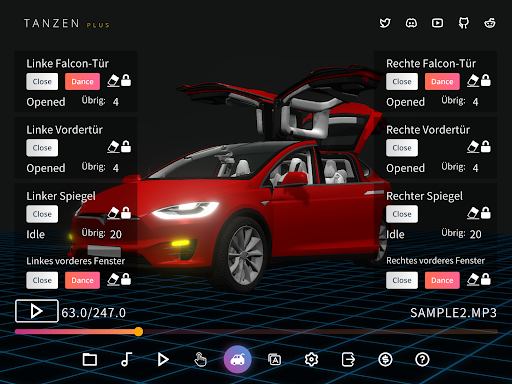
Task: Close the Rechte Vordertür
Action: coord(402,148)
